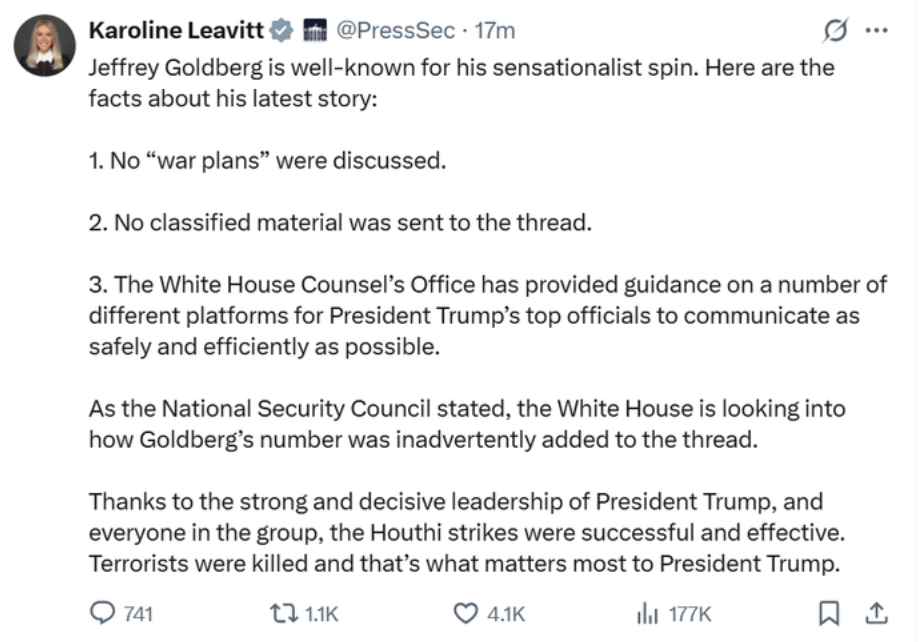Open Karoline Leavitt's profile picture
Image resolution: width=920 pixels, height=642 pixels.
pyautogui.click(x=44, y=47)
